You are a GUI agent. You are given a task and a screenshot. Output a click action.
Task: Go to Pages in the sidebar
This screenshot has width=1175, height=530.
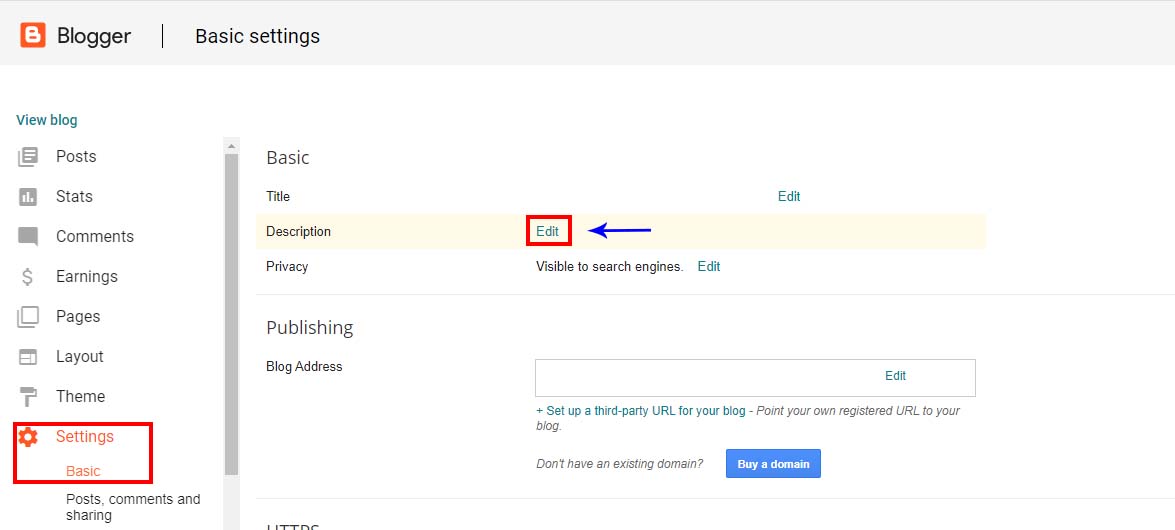[78, 316]
